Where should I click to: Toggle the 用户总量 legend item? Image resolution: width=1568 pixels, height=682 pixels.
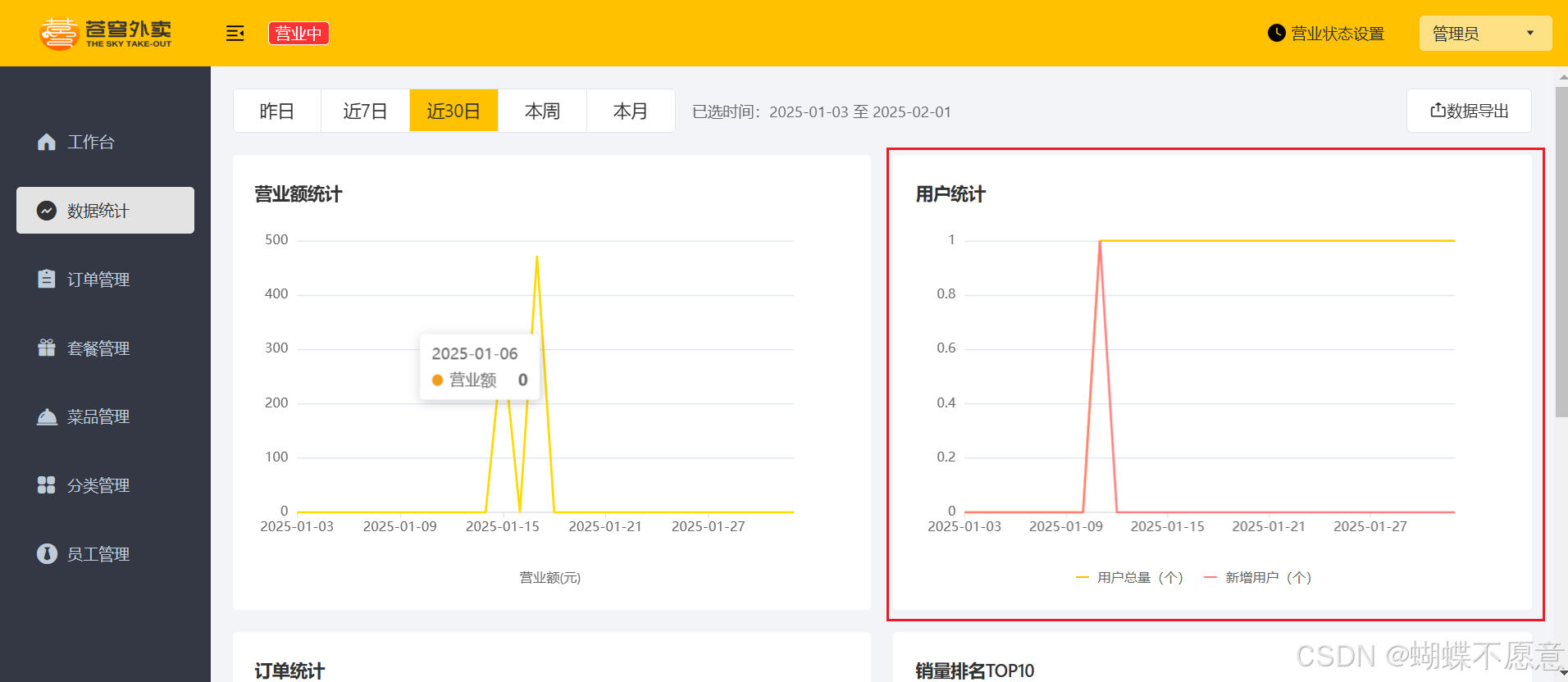(1129, 578)
